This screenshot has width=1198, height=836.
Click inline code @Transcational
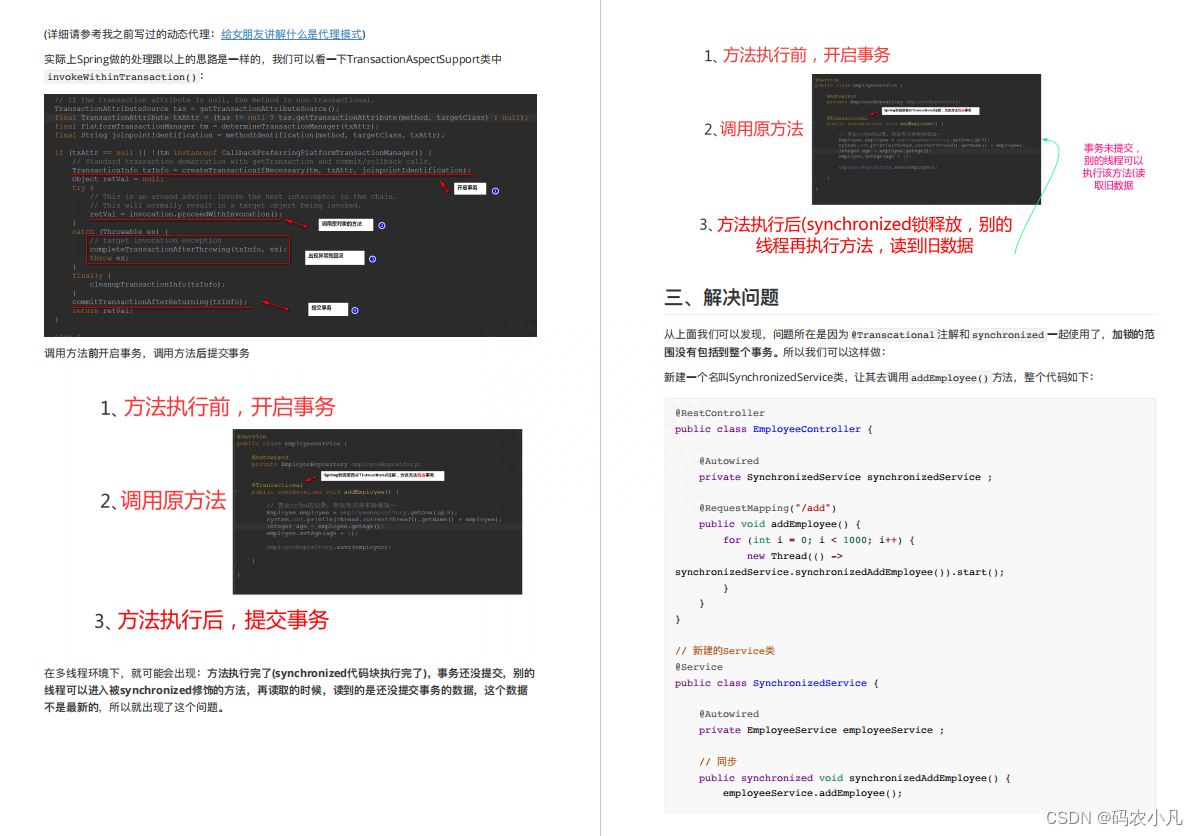click(892, 335)
